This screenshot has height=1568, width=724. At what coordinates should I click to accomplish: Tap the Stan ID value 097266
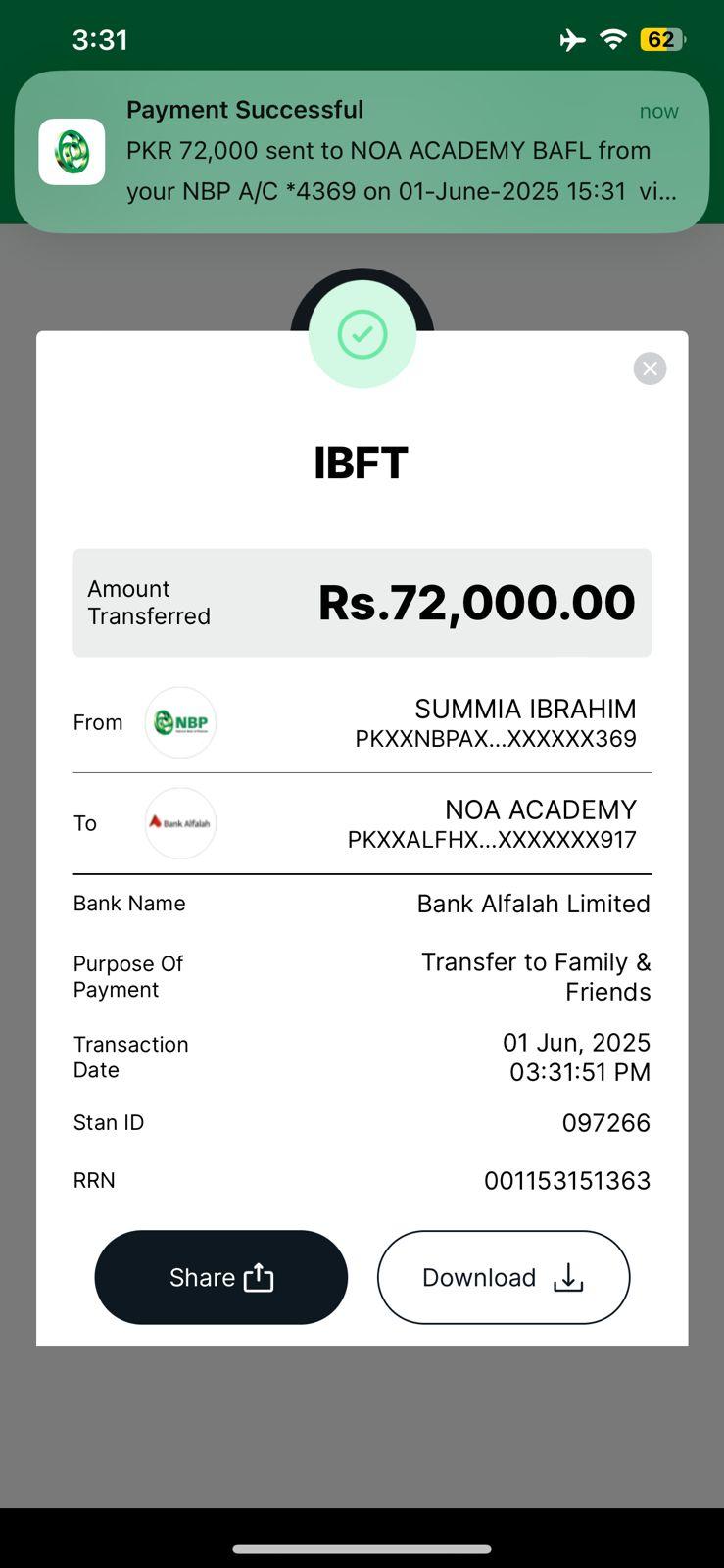[605, 1123]
